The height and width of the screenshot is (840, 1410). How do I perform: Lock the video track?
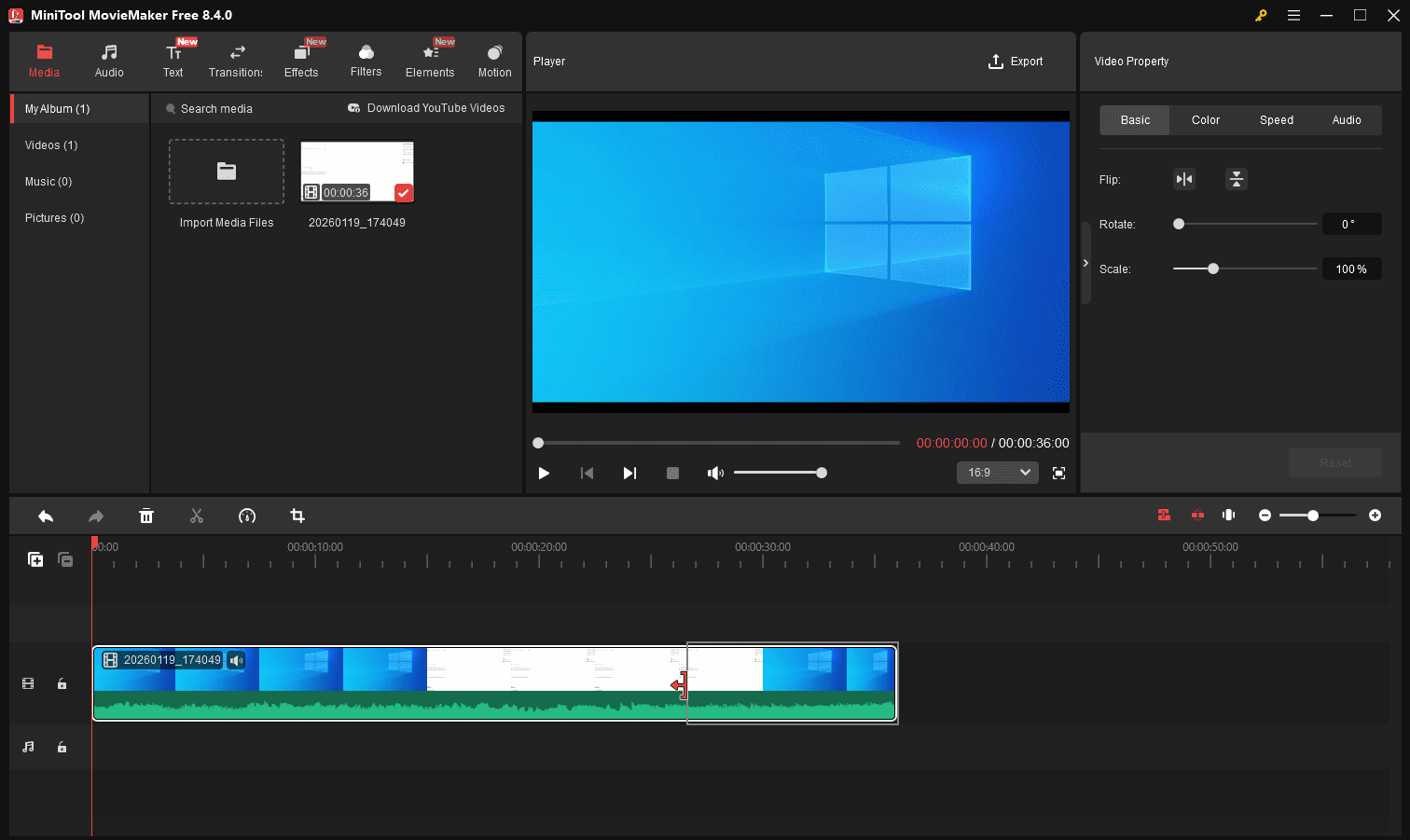[62, 683]
